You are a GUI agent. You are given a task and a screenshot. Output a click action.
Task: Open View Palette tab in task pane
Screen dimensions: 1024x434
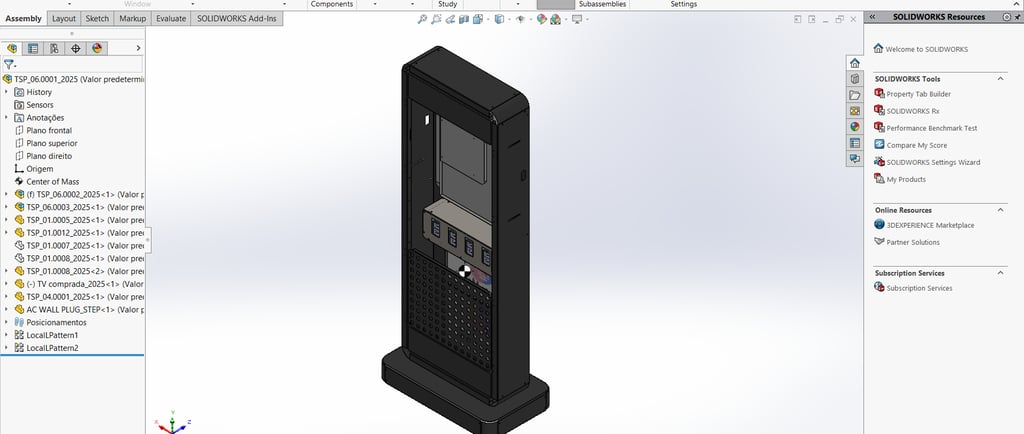tap(855, 111)
